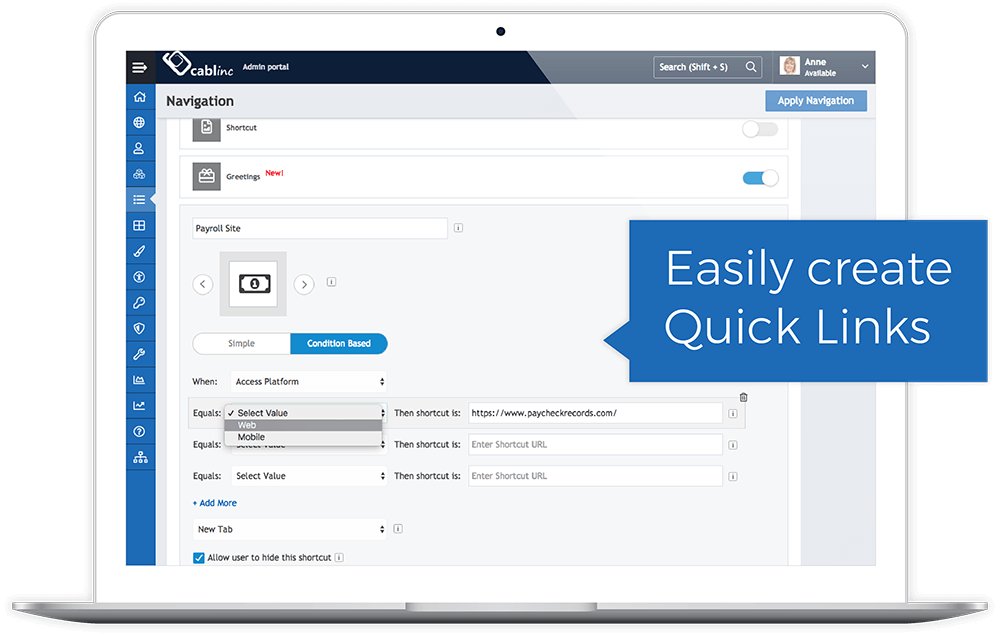Switch to the Simple tab
This screenshot has width=1000, height=635.
[x=241, y=342]
